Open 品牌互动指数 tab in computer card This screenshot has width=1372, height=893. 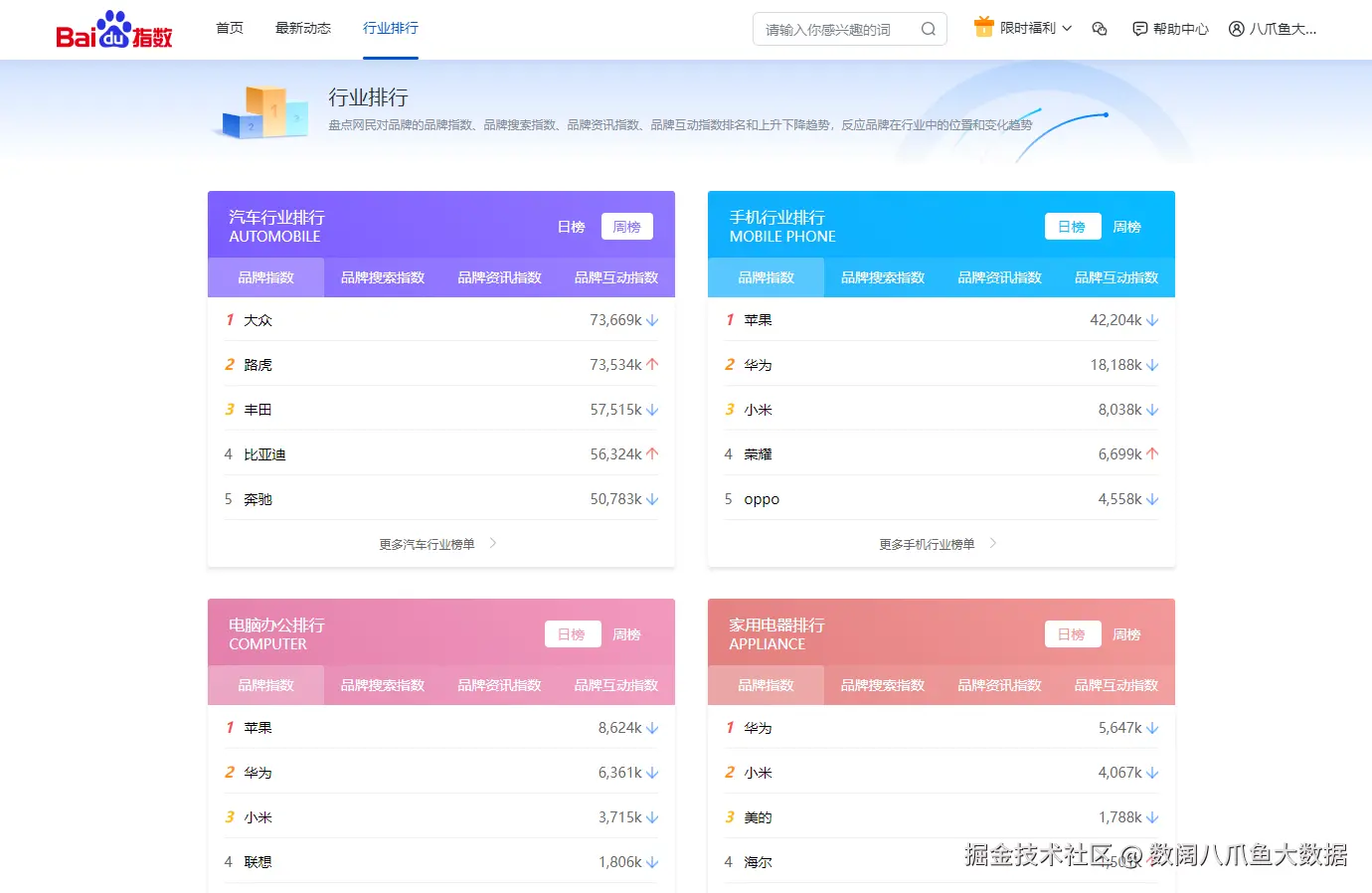(x=616, y=685)
